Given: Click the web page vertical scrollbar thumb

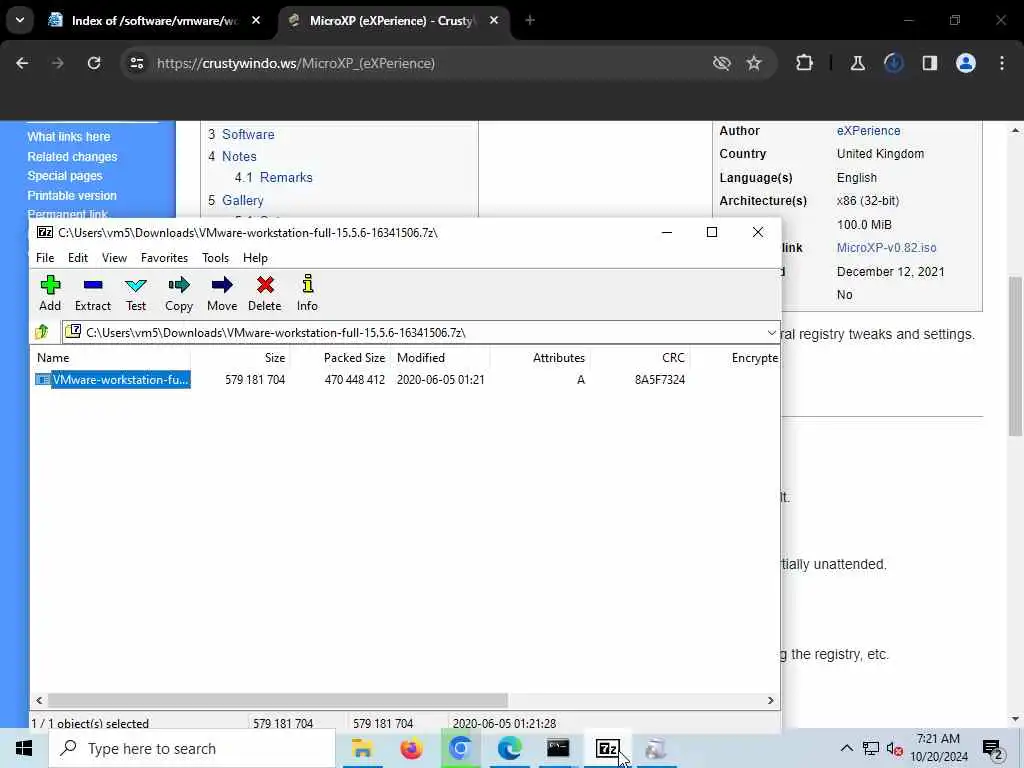Looking at the screenshot, I should tap(1015, 356).
